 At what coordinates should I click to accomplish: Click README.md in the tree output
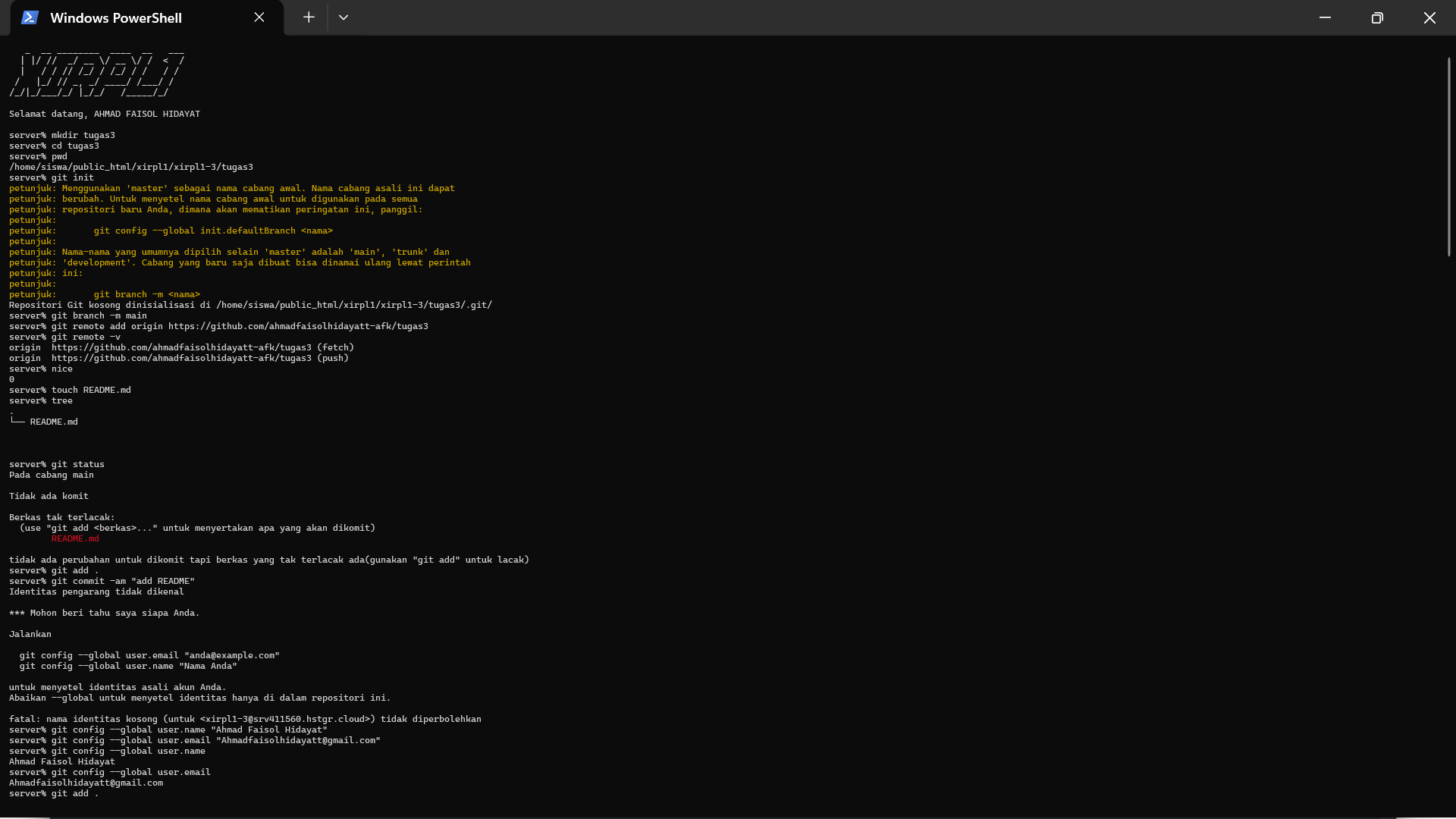[x=54, y=422]
